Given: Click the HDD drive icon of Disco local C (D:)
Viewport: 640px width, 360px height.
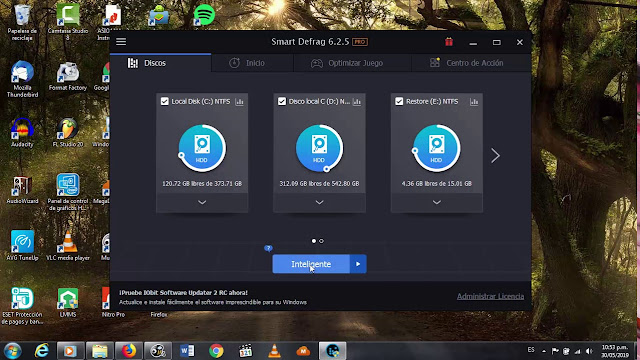Looking at the screenshot, I should [319, 148].
